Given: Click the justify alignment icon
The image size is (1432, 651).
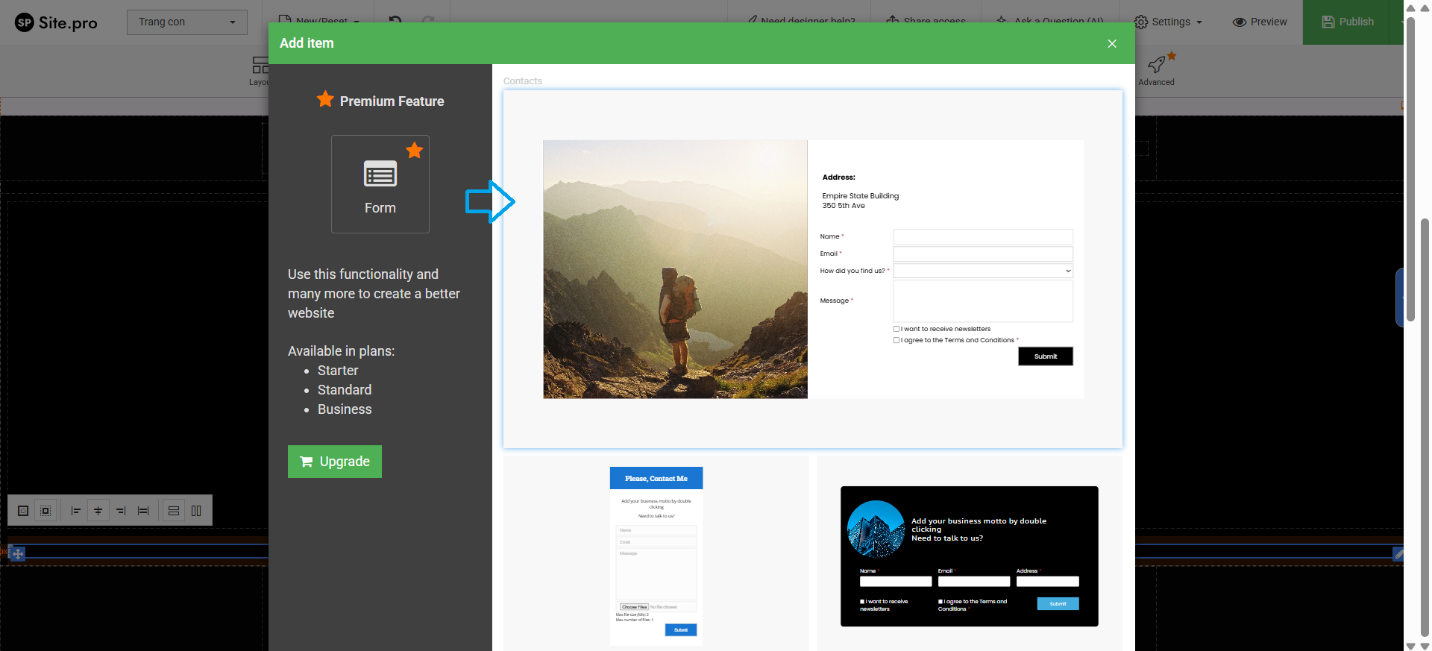Looking at the screenshot, I should click(x=143, y=511).
